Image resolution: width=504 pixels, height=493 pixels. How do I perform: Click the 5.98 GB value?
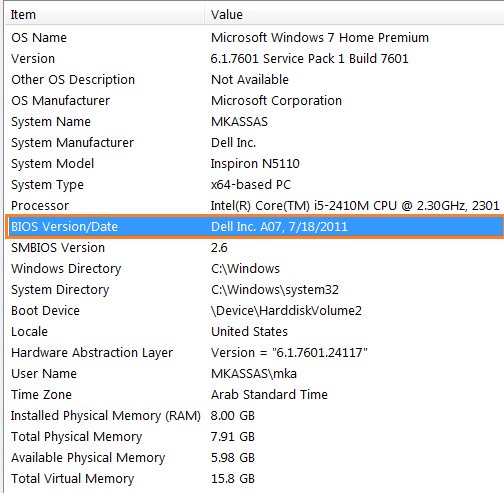point(233,458)
